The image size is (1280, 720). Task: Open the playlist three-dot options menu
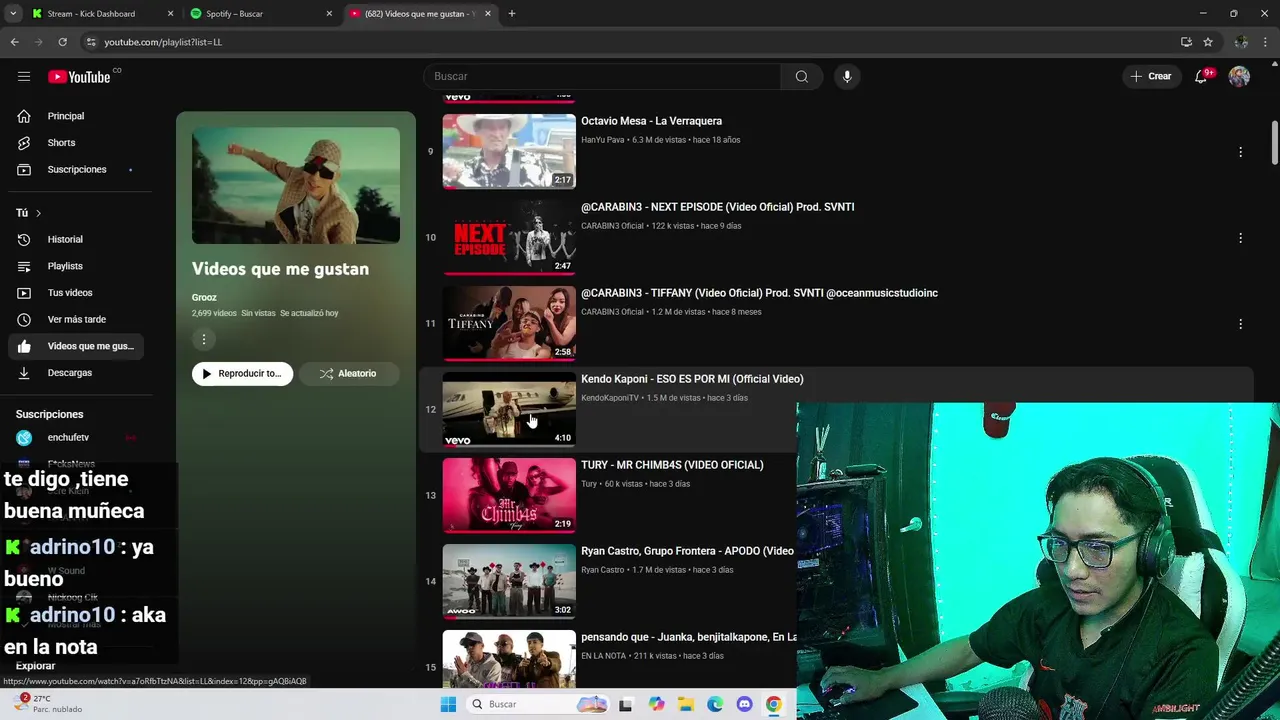204,339
